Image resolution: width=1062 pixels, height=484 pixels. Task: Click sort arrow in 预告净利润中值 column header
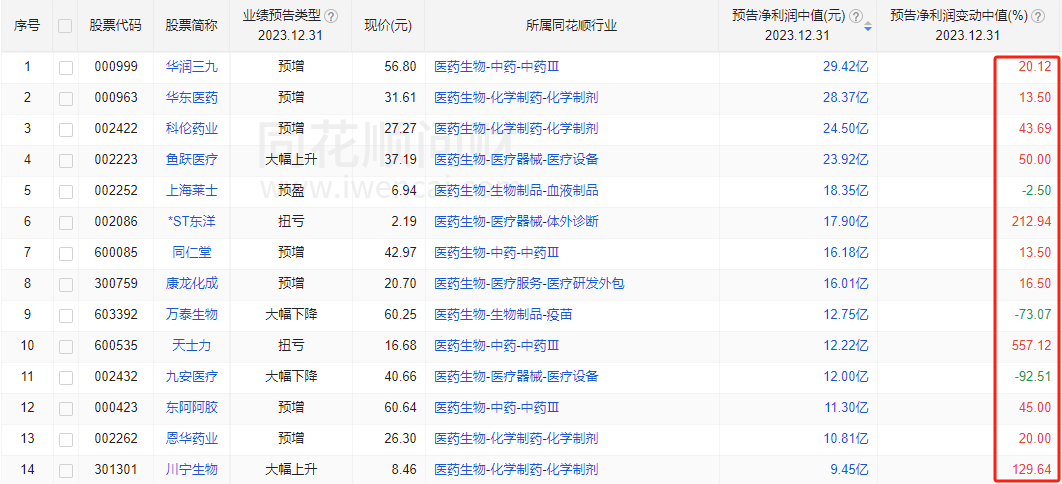tap(867, 26)
